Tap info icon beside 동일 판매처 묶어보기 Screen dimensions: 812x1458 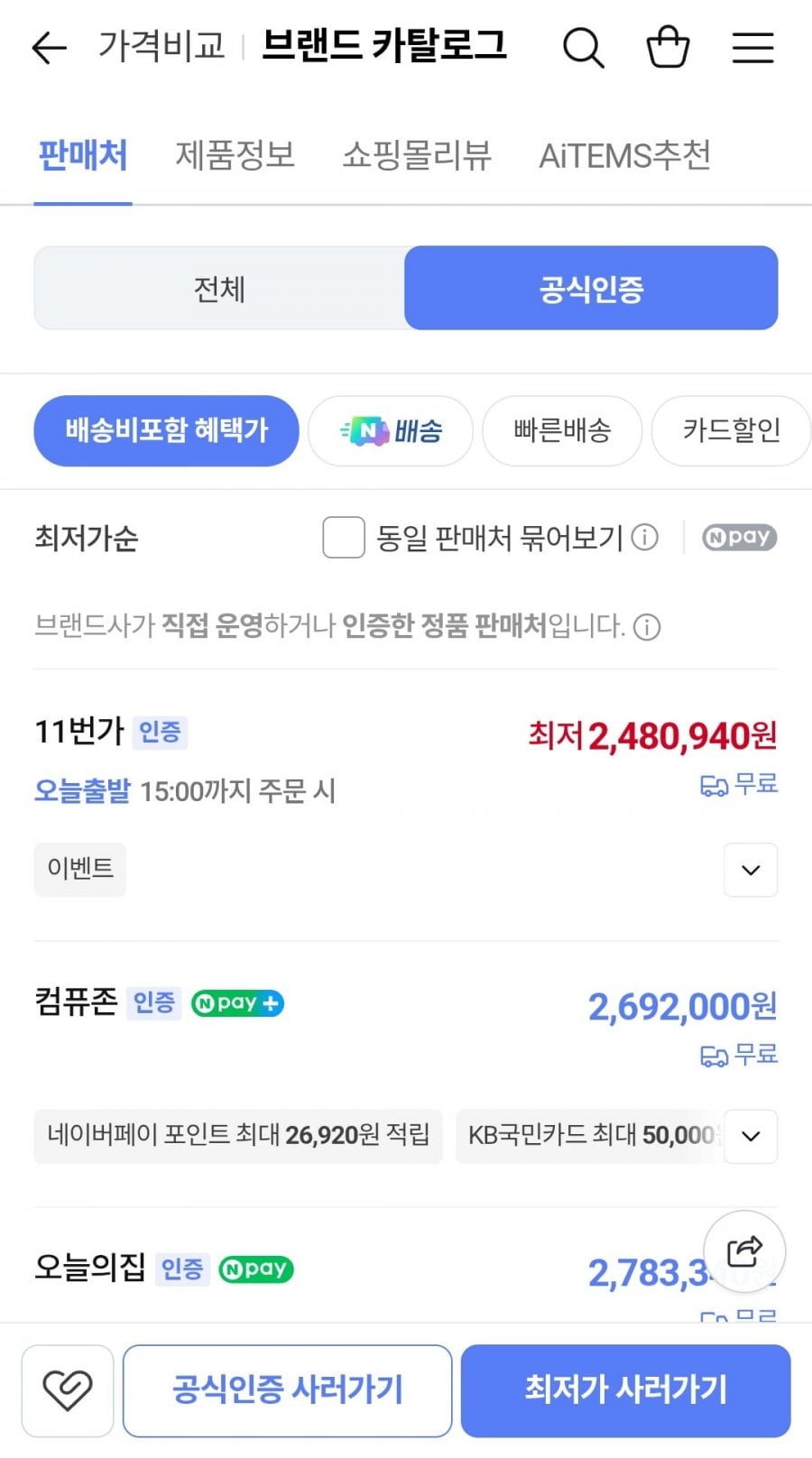pos(644,538)
